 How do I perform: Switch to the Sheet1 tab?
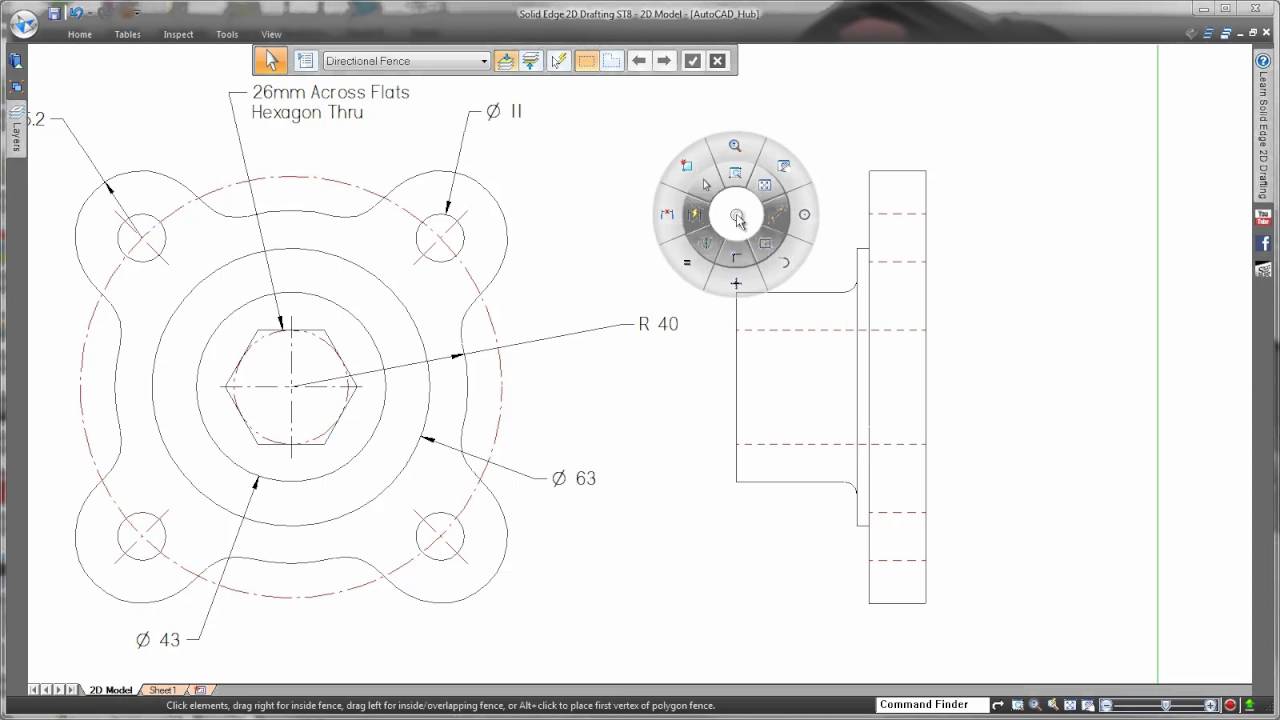[162, 690]
